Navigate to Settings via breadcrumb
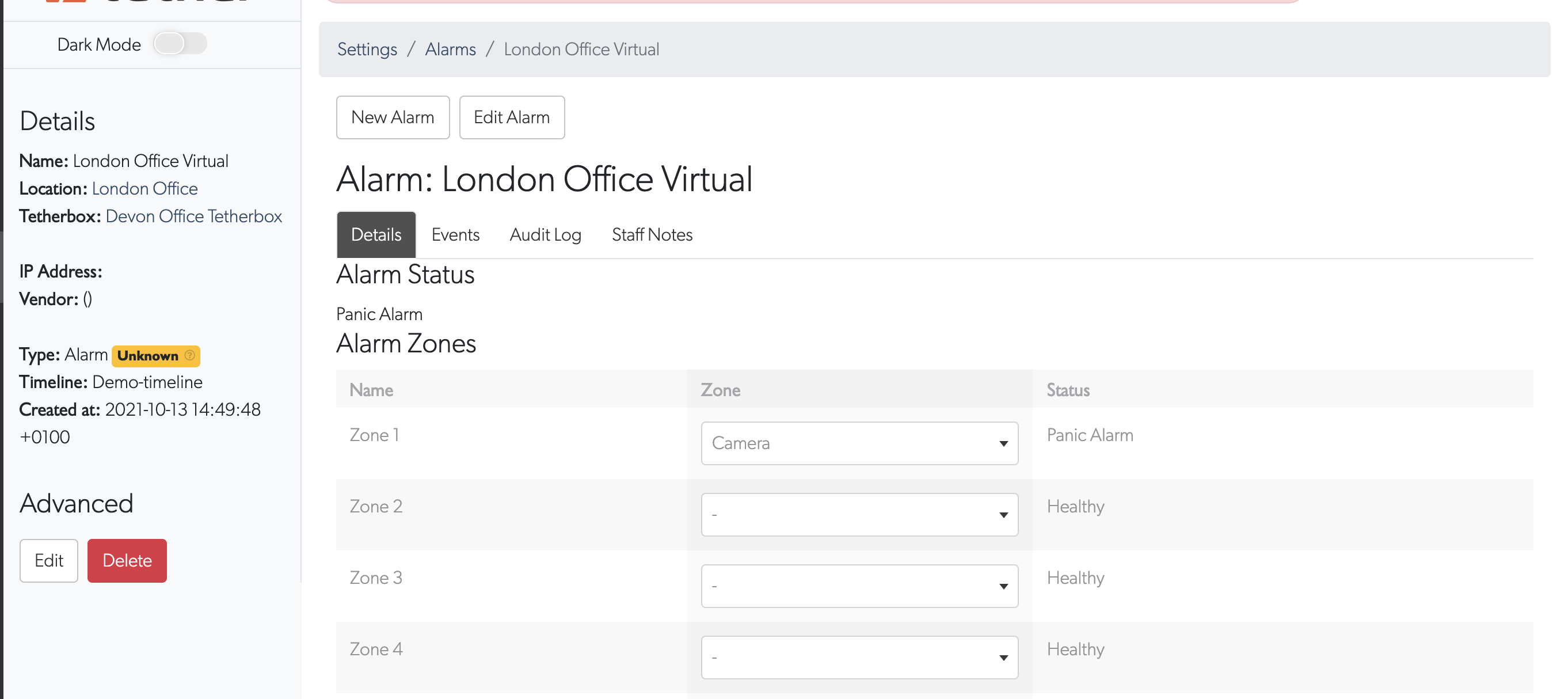The image size is (1568, 699). tap(367, 50)
